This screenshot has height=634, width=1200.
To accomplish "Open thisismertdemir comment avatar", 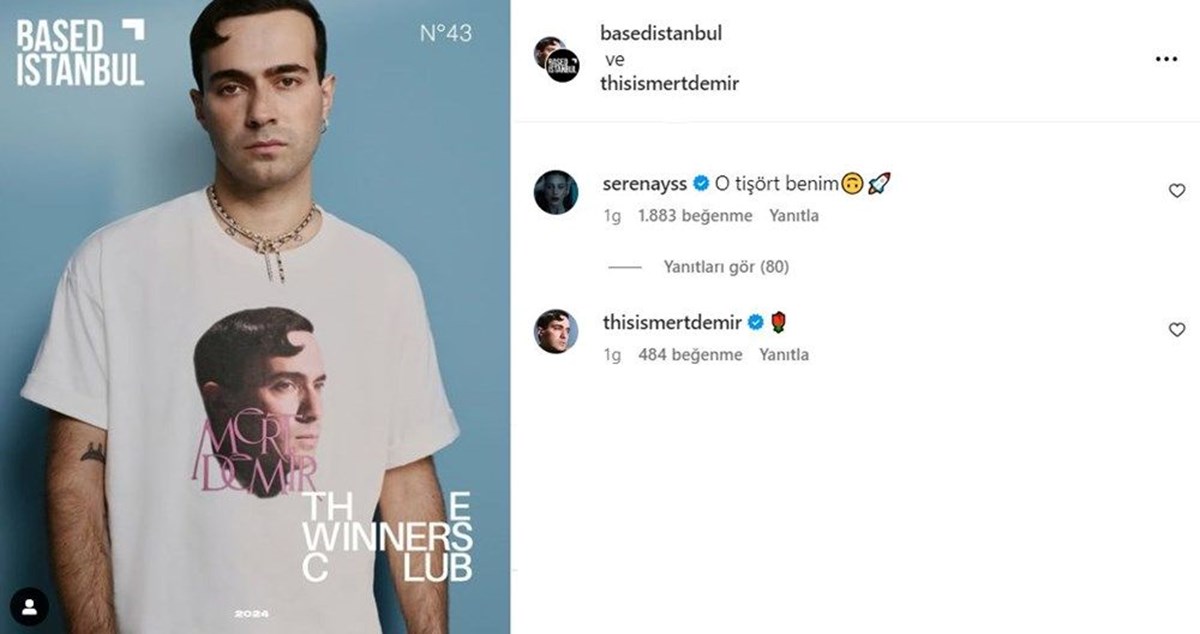I will pyautogui.click(x=556, y=330).
